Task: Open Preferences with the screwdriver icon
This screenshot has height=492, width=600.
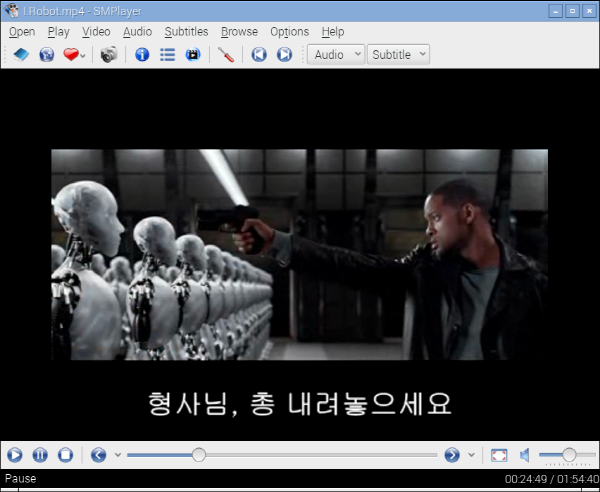Action: [226, 54]
